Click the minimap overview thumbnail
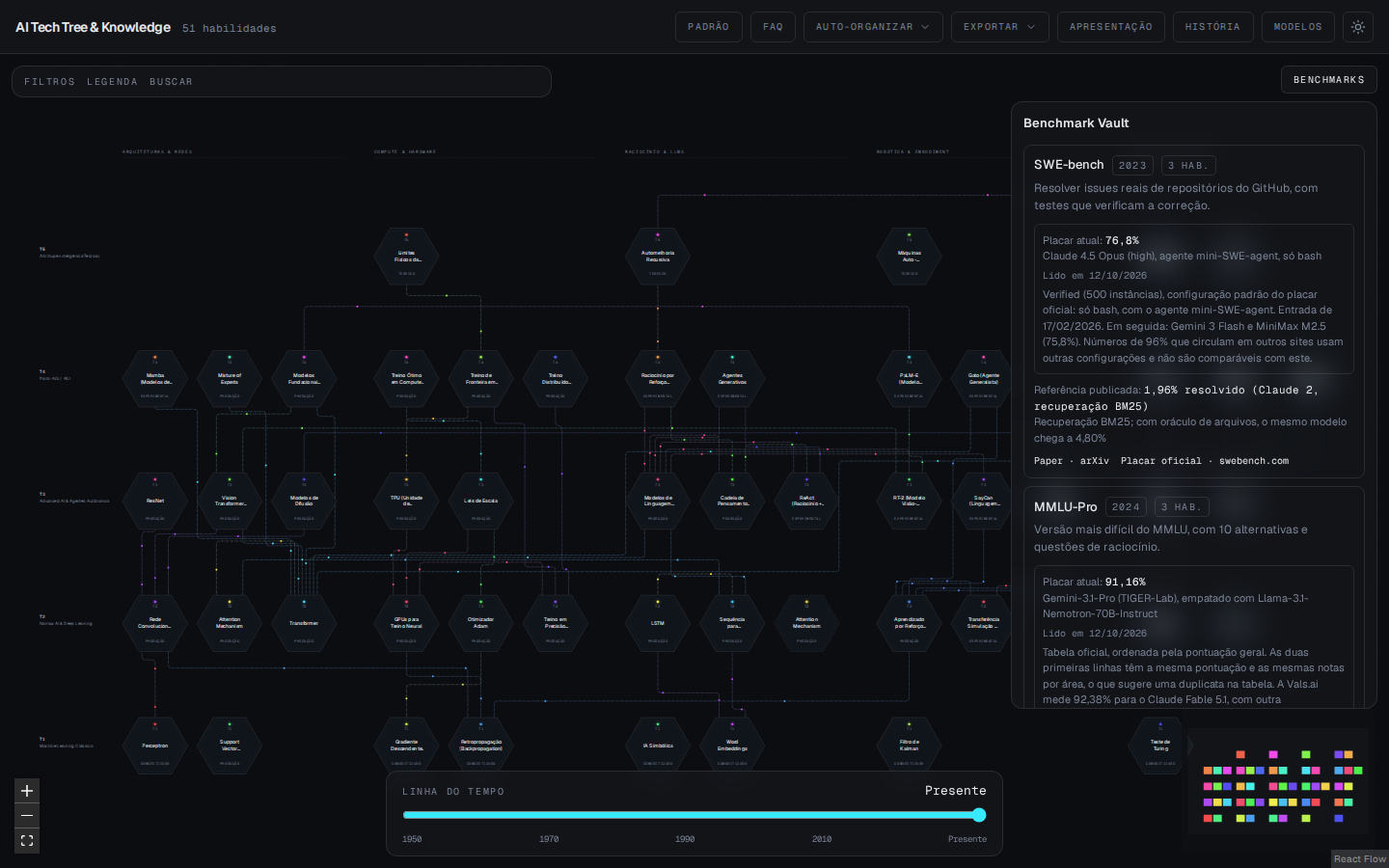The height and width of the screenshot is (868, 1389). point(1278,782)
